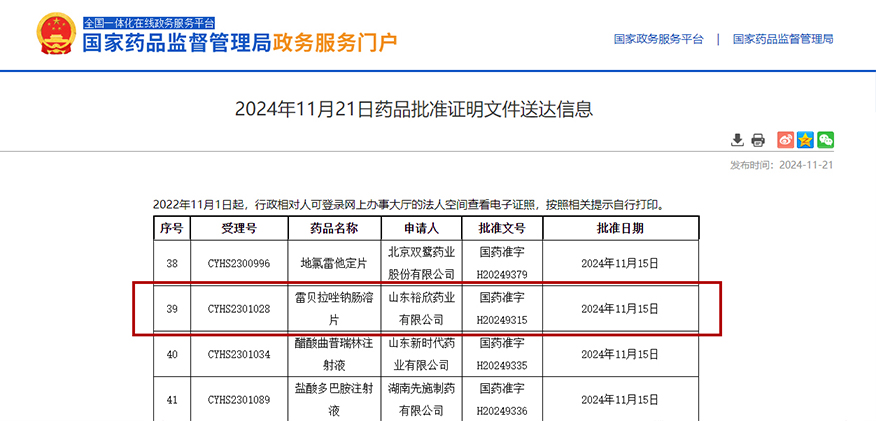876x421 pixels.
Task: Open the 国家药品监督管理局 link
Action: pyautogui.click(x=783, y=39)
